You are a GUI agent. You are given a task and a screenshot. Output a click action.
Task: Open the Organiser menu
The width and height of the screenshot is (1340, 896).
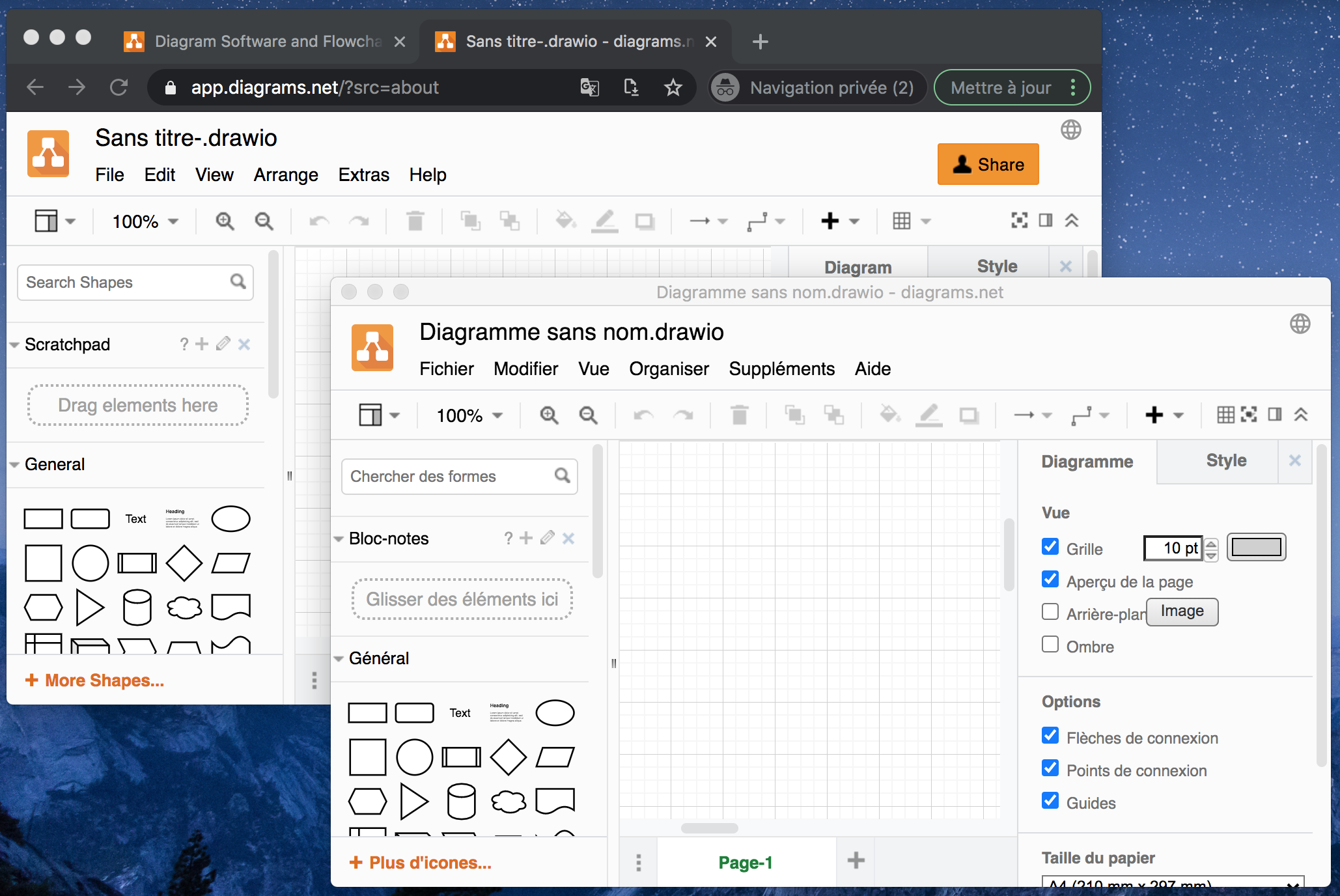click(669, 369)
